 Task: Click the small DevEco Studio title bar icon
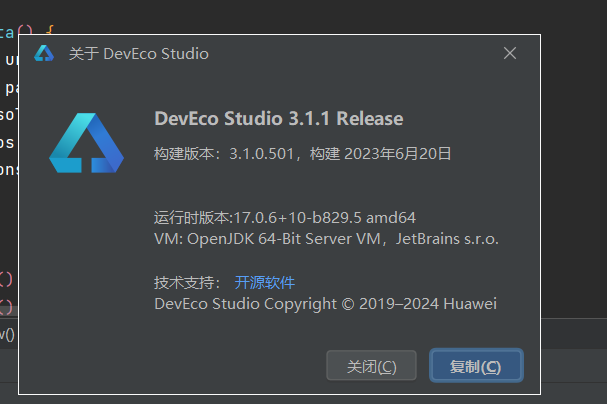tap(44, 53)
